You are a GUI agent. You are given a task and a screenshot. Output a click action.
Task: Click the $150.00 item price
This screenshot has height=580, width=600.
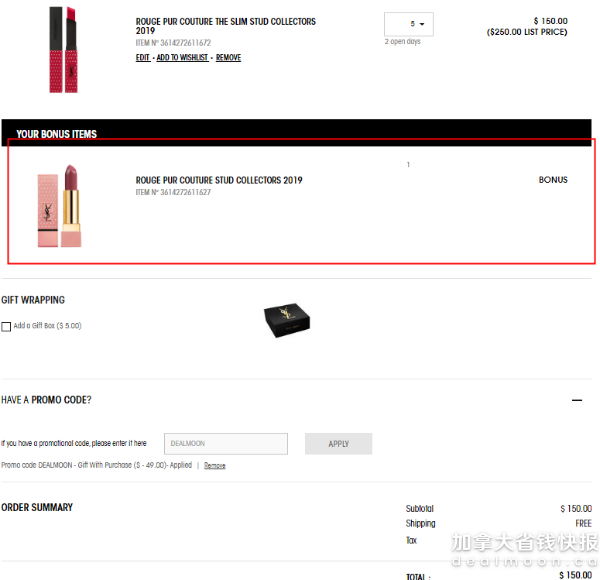[551, 21]
